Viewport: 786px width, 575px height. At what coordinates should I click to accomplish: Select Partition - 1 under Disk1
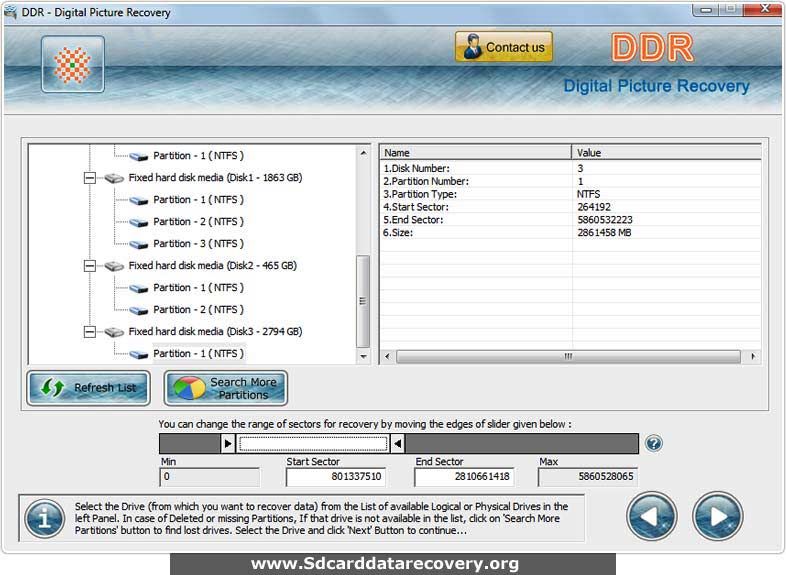coord(199,200)
